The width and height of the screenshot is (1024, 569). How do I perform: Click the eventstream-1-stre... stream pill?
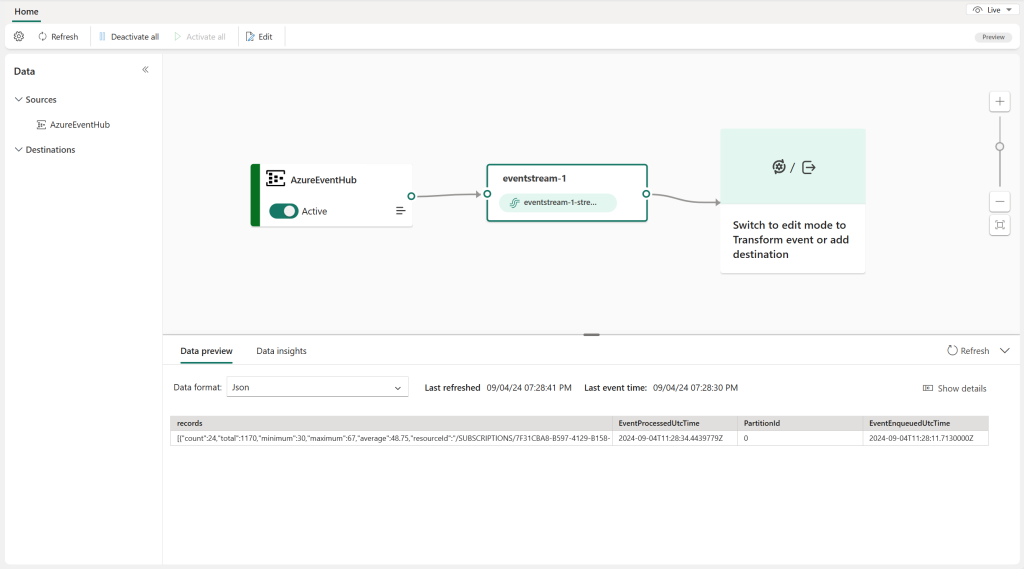(558, 203)
